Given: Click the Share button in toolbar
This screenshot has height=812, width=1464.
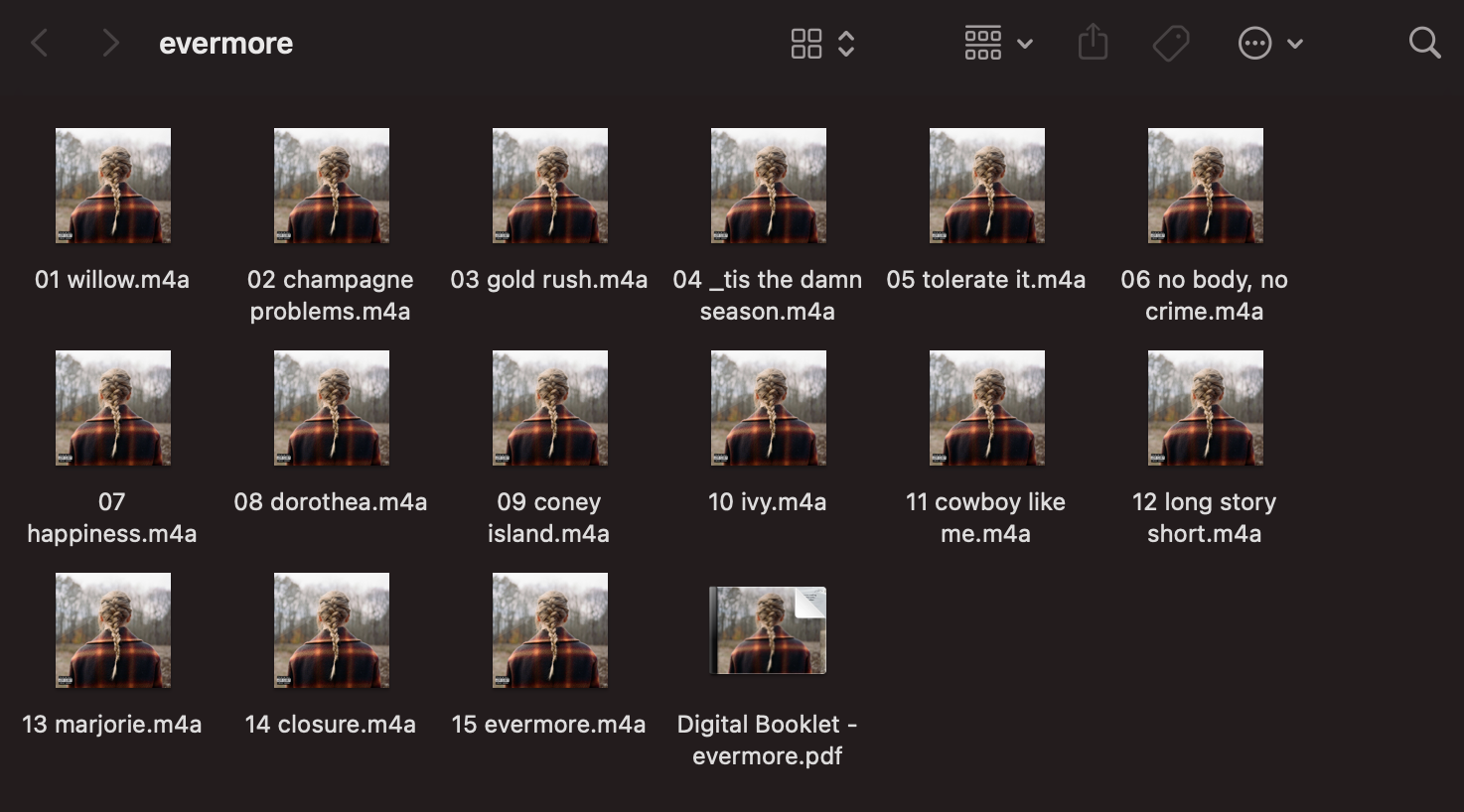Looking at the screenshot, I should click(1093, 43).
